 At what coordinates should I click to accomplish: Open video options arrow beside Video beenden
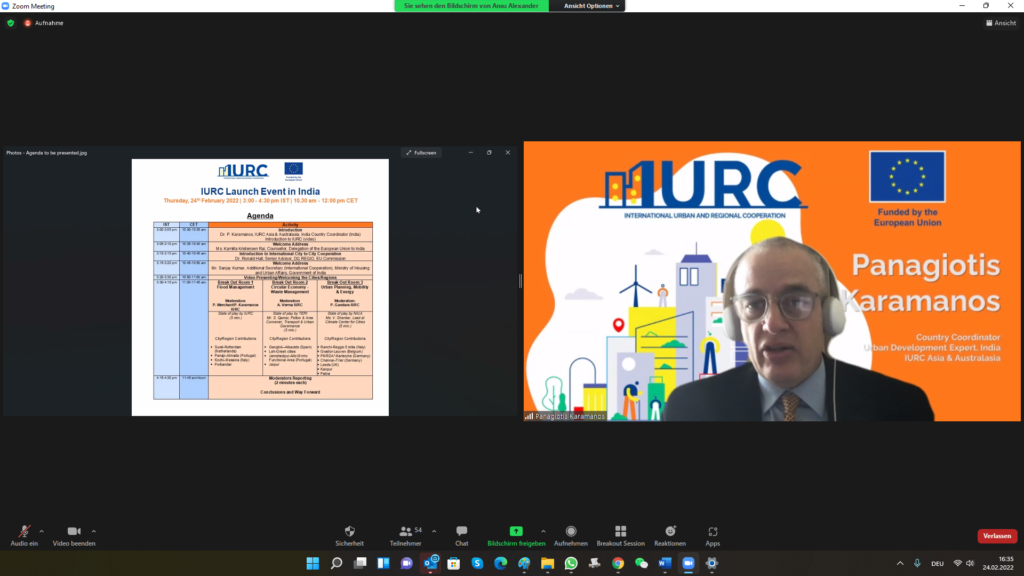94,531
